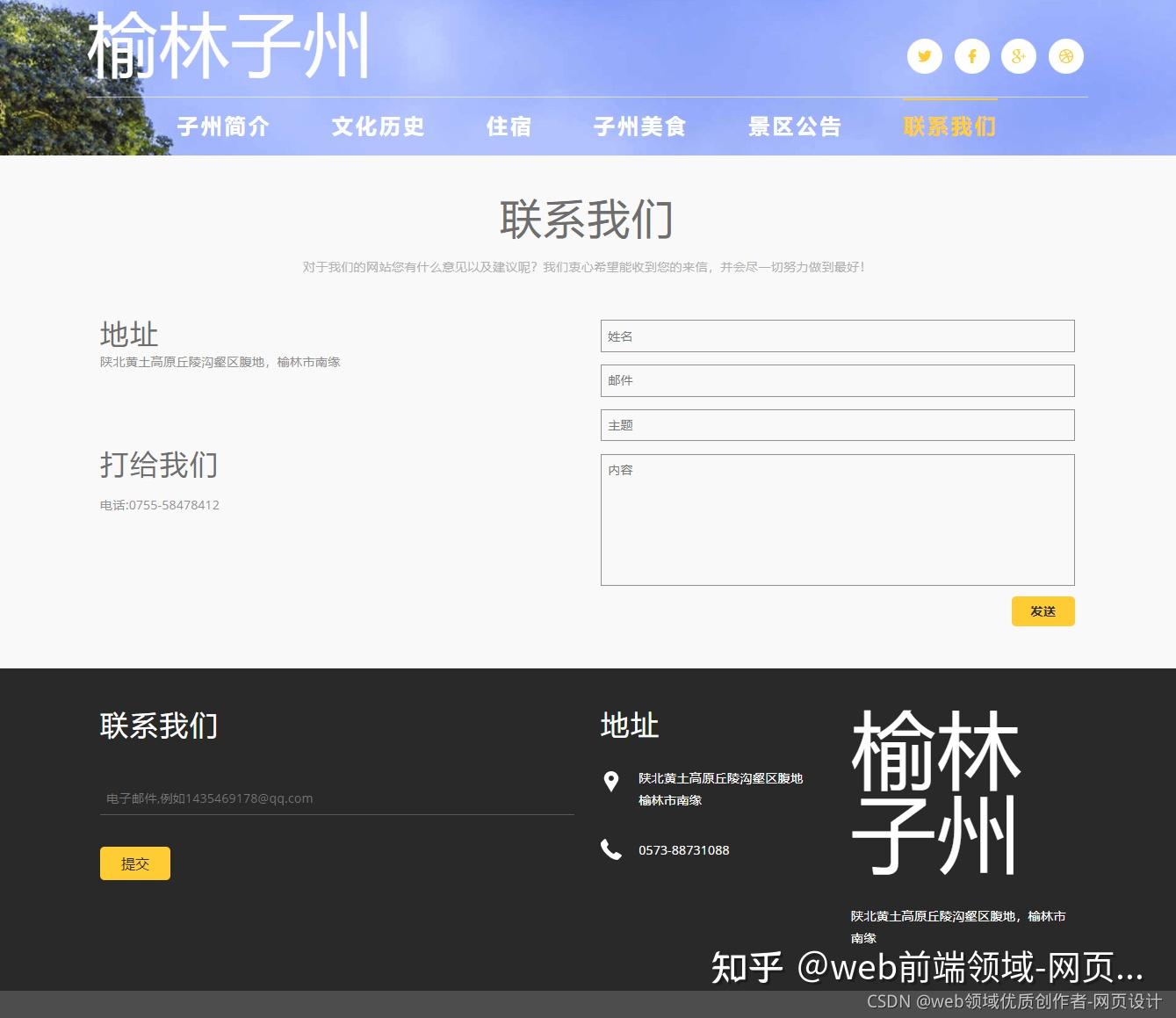Click the phone icon next to 0573-88731088
Viewport: 1176px width, 1018px height.
[x=610, y=849]
